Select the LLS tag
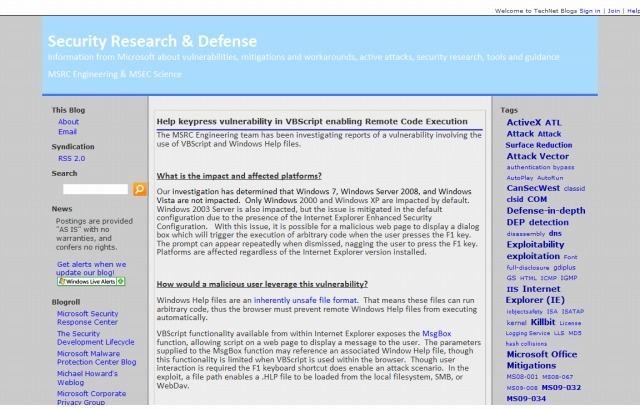 click(x=559, y=333)
